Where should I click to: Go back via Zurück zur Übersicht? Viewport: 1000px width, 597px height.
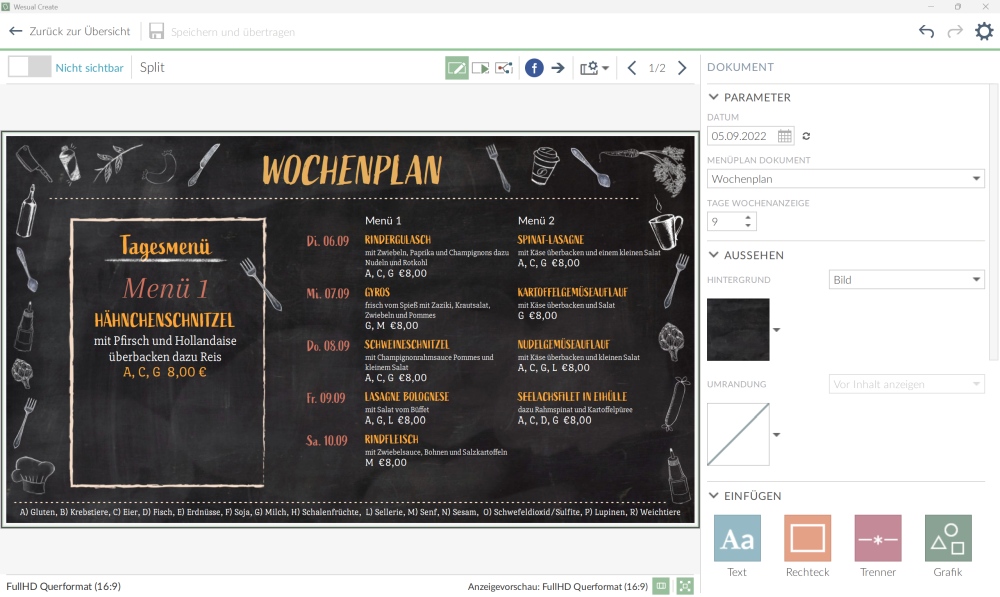pos(70,31)
